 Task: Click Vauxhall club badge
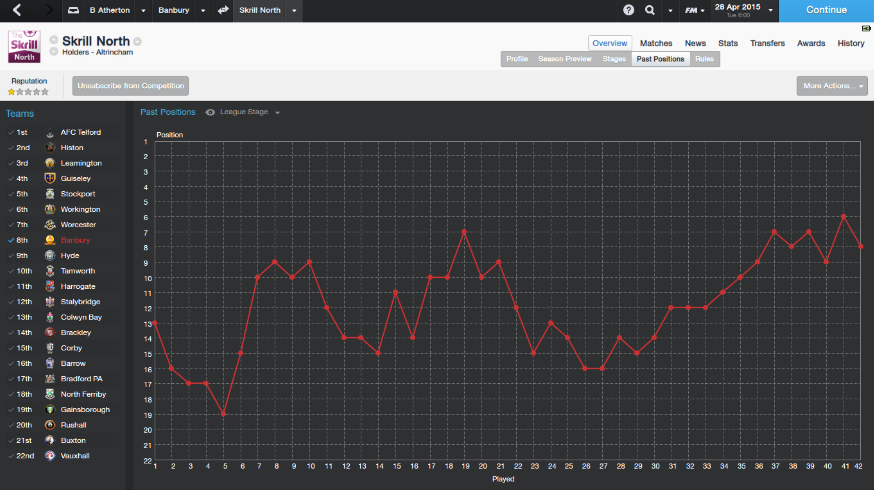click(50, 456)
